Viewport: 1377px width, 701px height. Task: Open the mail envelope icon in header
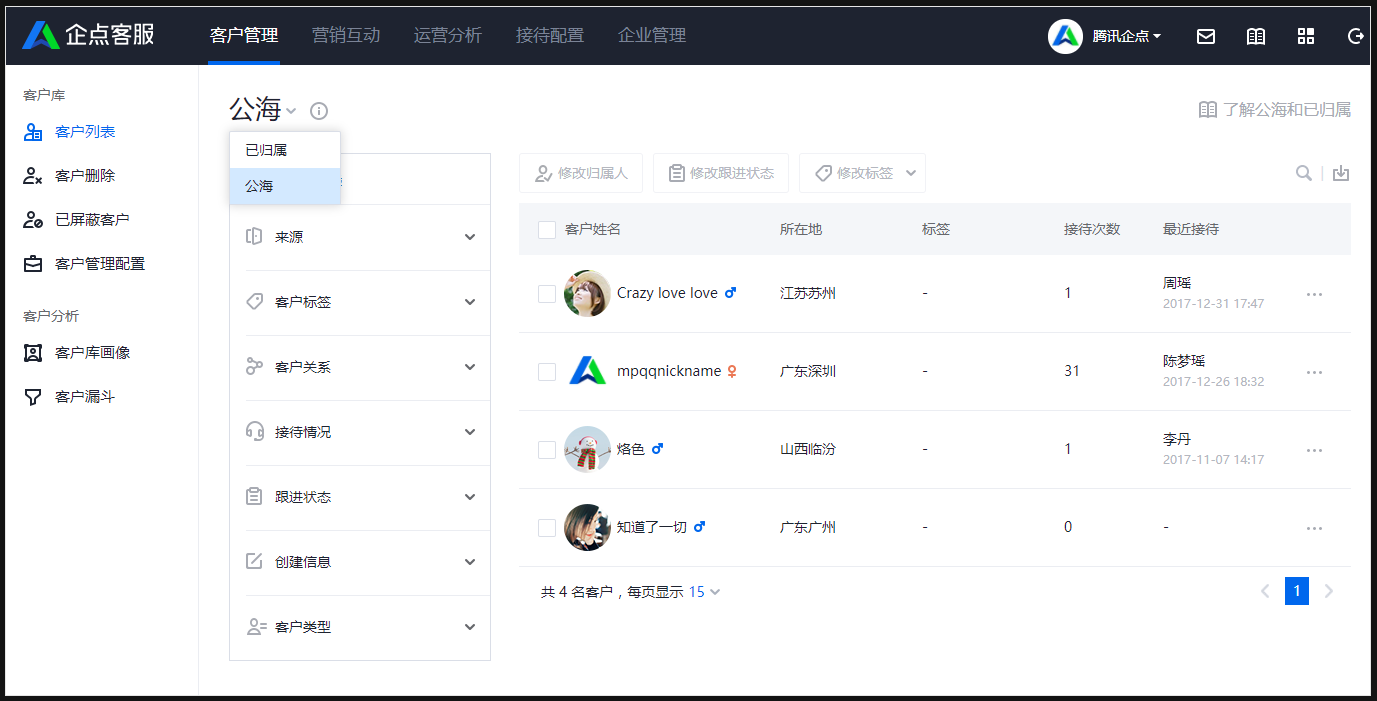pos(1206,36)
